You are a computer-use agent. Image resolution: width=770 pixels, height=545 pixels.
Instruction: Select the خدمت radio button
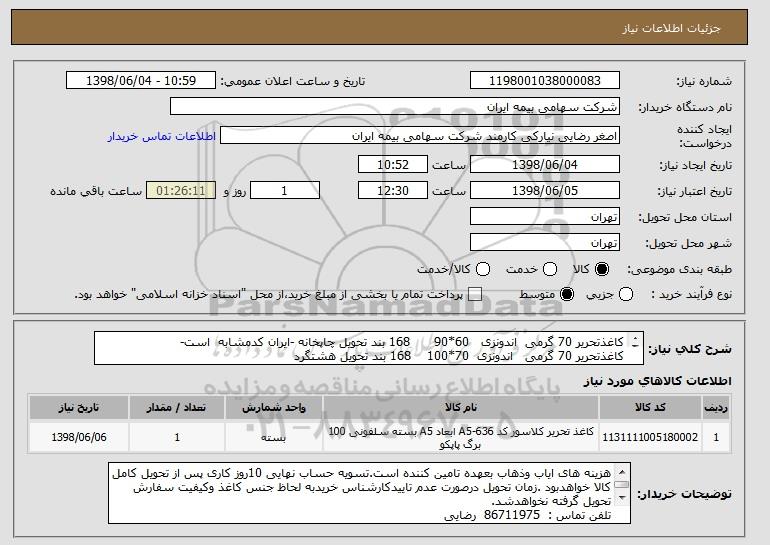(x=550, y=269)
